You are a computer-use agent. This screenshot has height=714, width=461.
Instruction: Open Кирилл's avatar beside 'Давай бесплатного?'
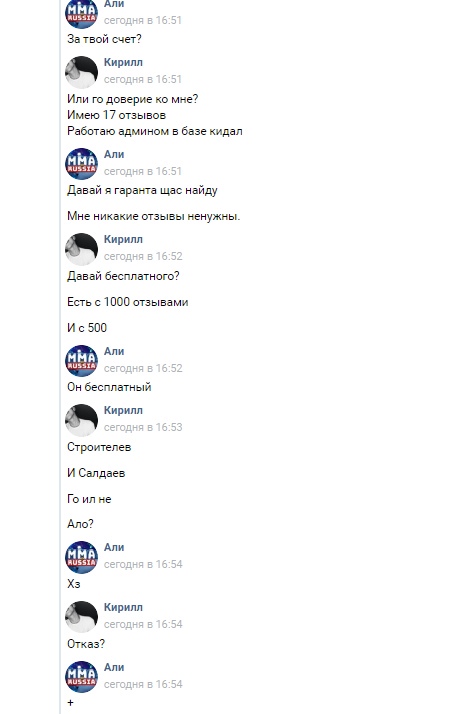82,249
